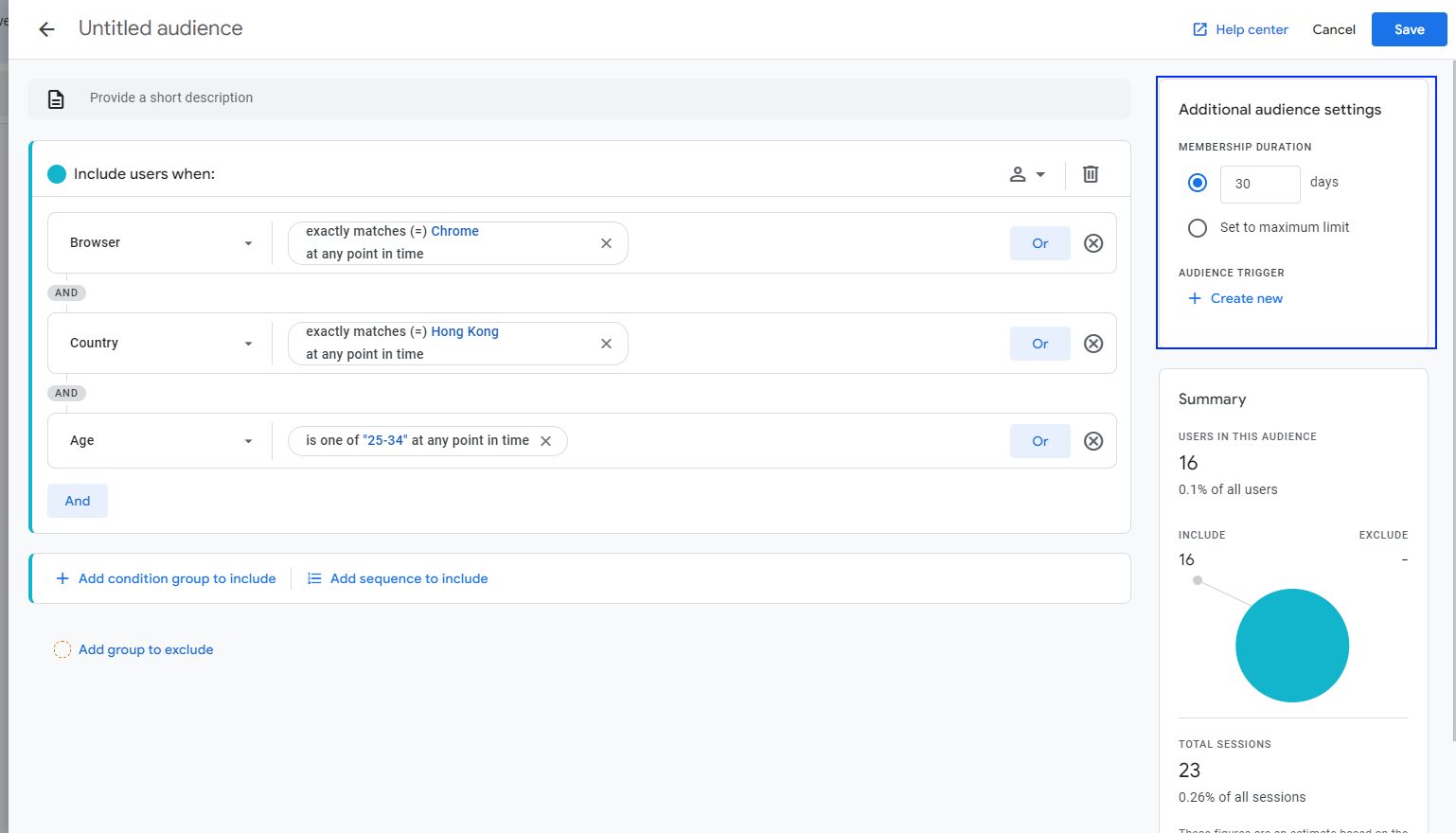
Task: Click the teal include group color dot
Action: coord(57,174)
